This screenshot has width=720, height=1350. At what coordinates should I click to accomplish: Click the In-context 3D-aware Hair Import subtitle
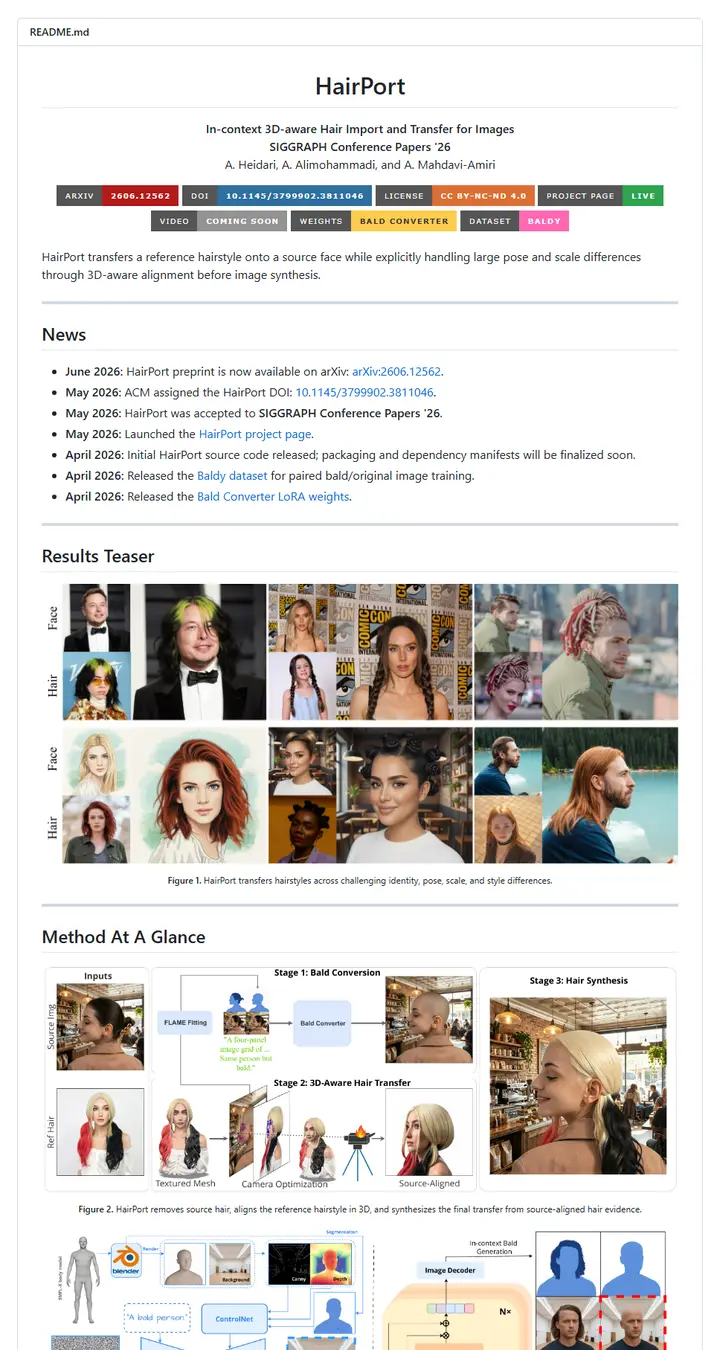[360, 129]
